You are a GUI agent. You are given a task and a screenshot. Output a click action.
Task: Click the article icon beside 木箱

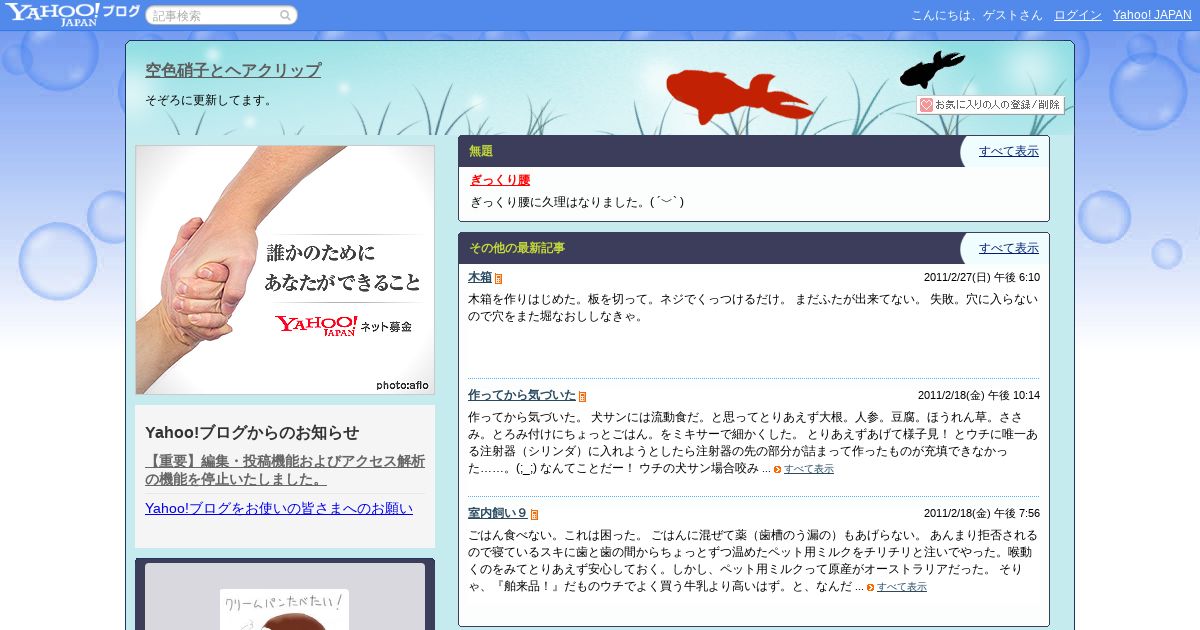[498, 278]
